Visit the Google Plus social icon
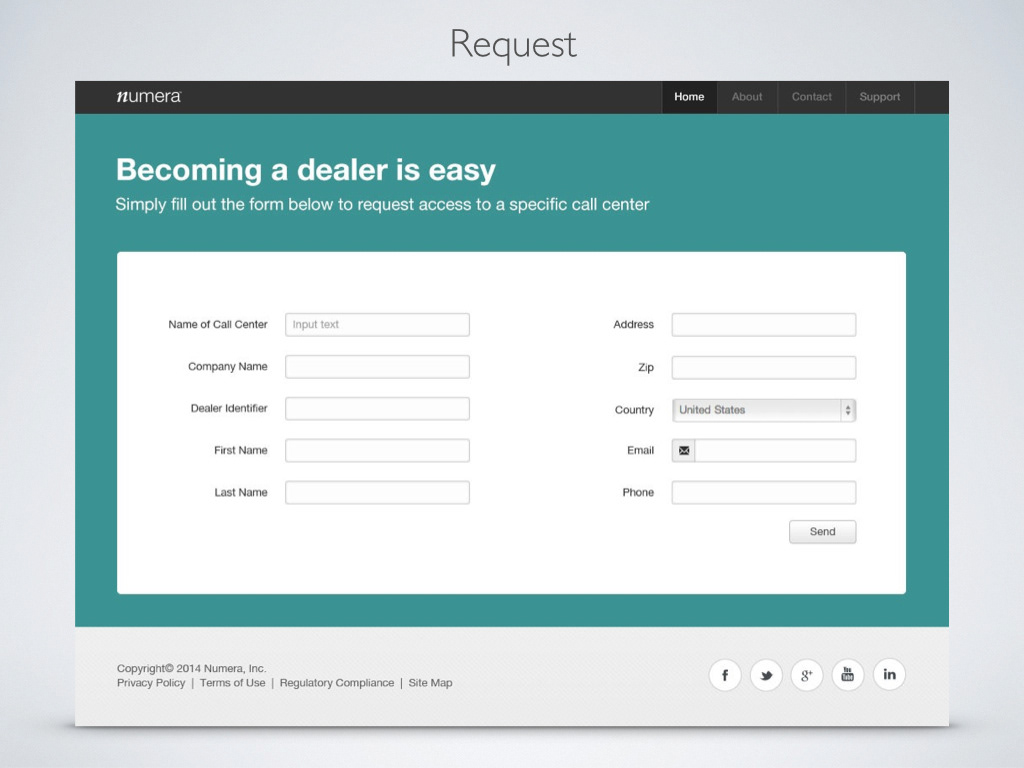 [x=807, y=675]
